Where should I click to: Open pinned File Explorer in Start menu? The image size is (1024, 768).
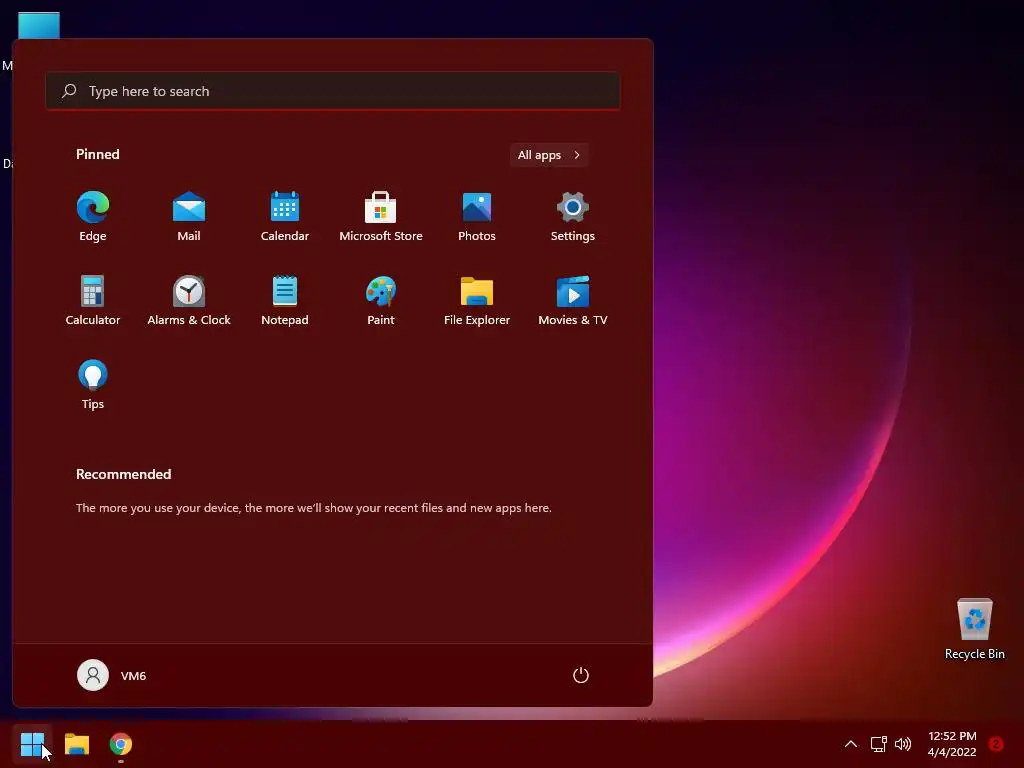point(477,301)
